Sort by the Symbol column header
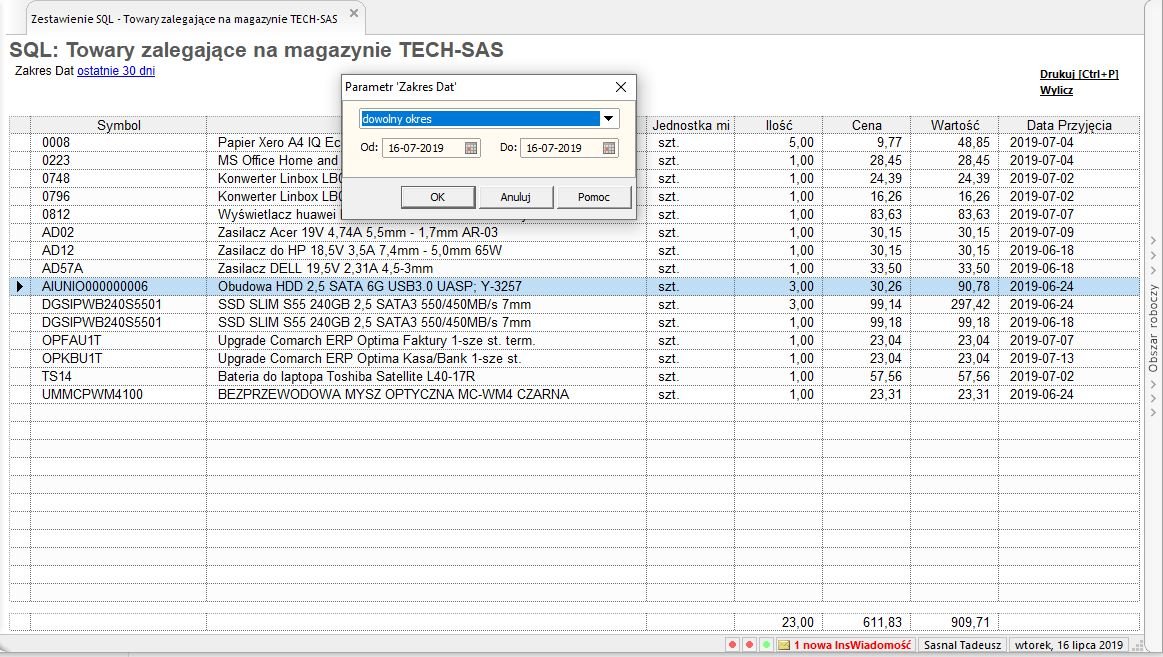The height and width of the screenshot is (657, 1163). 118,125
